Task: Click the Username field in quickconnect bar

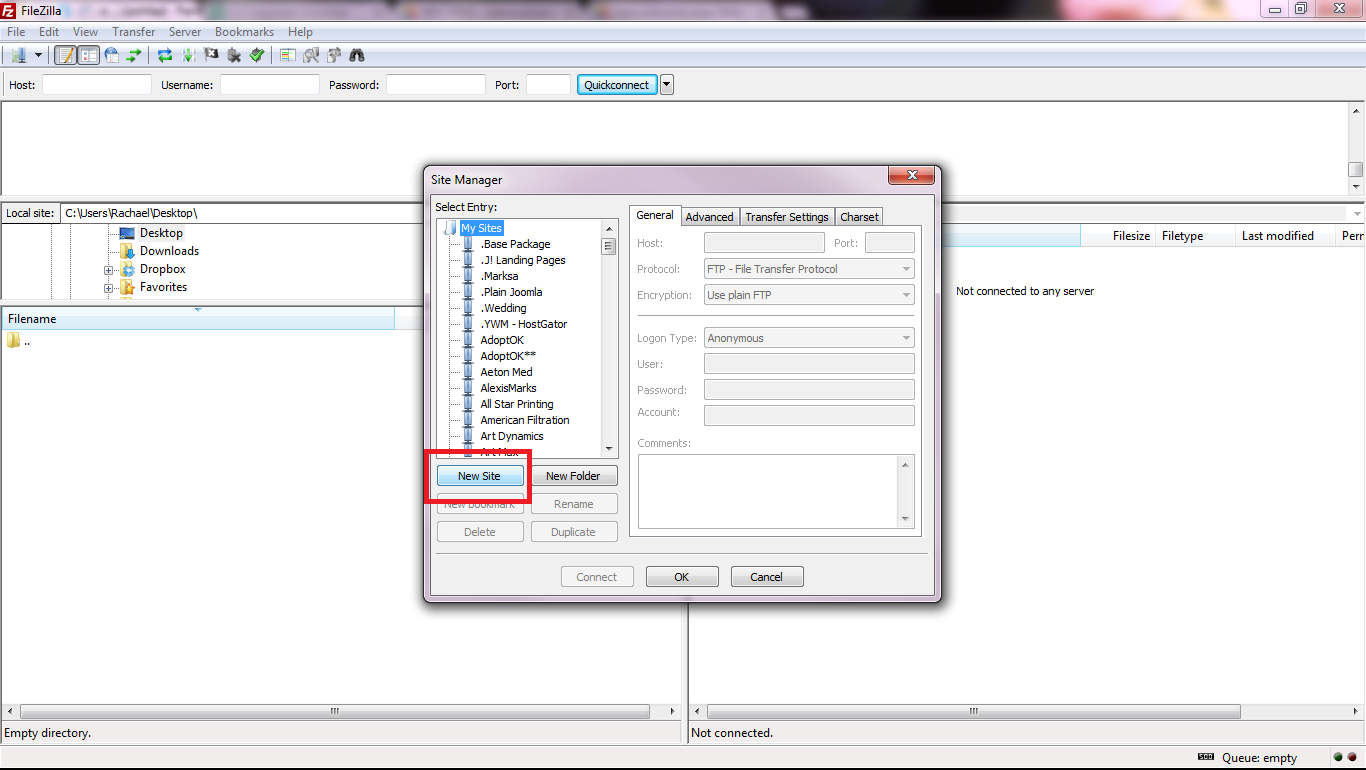Action: click(x=270, y=85)
